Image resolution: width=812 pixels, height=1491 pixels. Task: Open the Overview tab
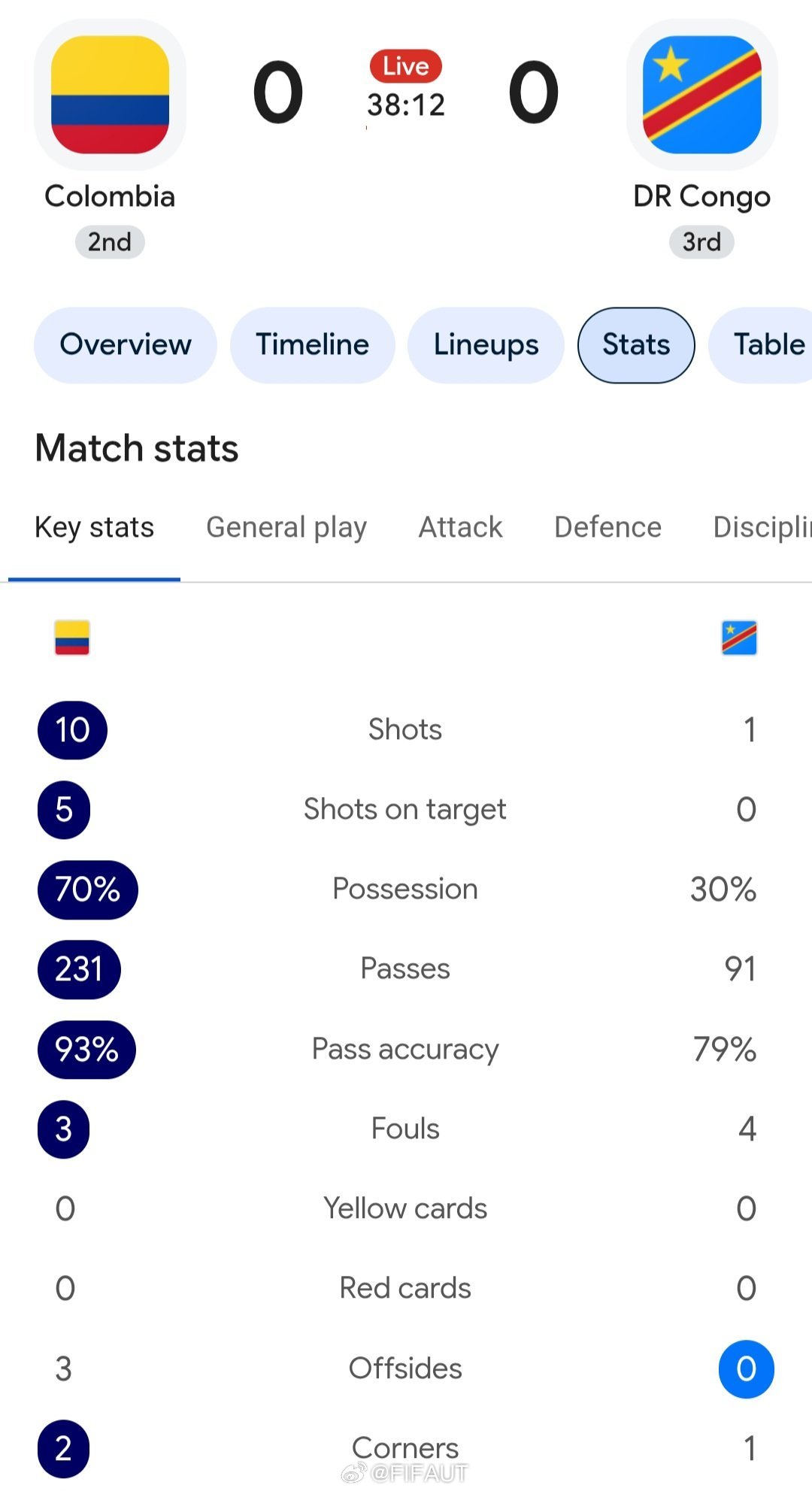point(126,345)
